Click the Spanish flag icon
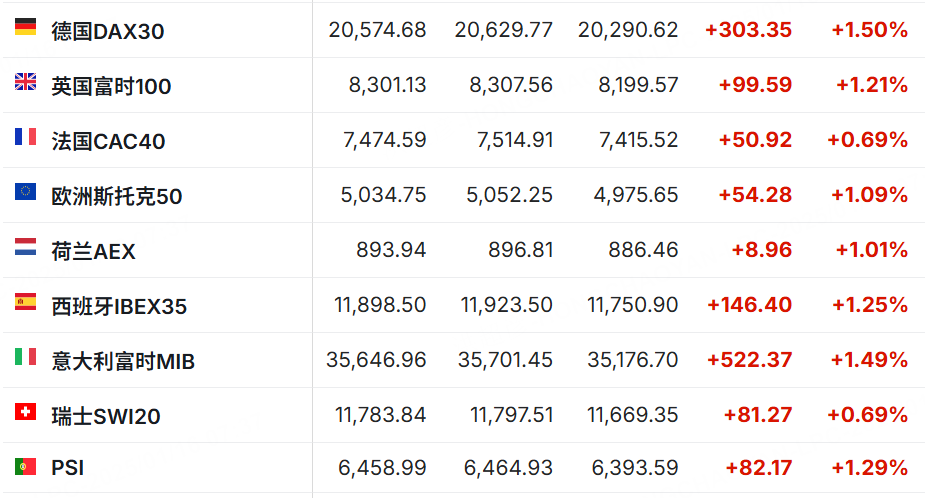 point(25,302)
